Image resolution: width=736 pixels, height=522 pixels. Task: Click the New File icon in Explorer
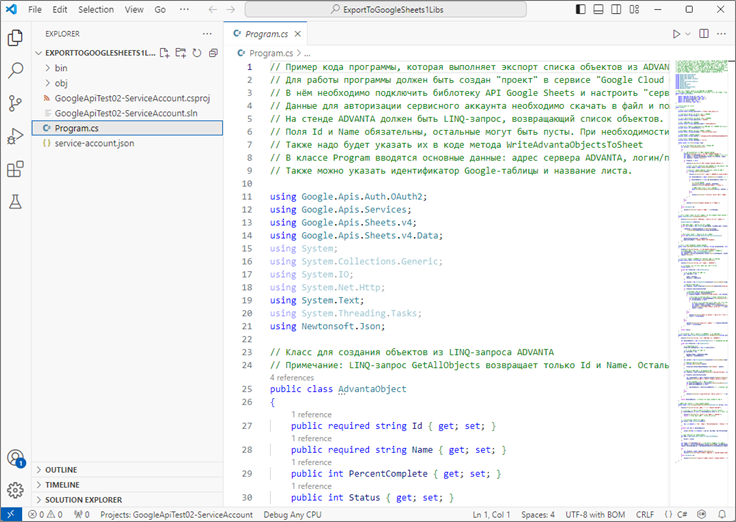[164, 53]
